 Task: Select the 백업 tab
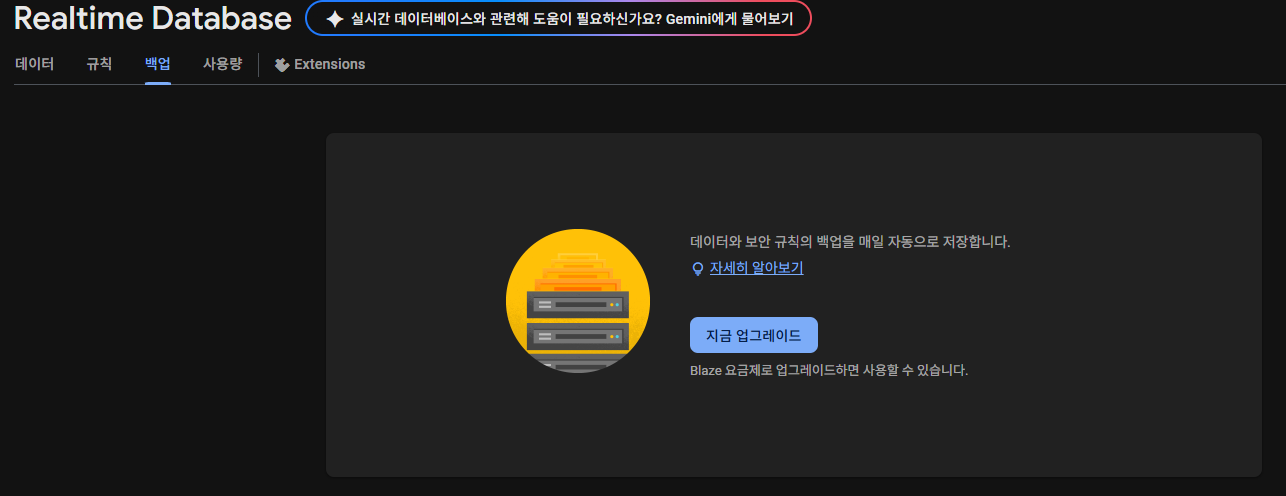(158, 64)
